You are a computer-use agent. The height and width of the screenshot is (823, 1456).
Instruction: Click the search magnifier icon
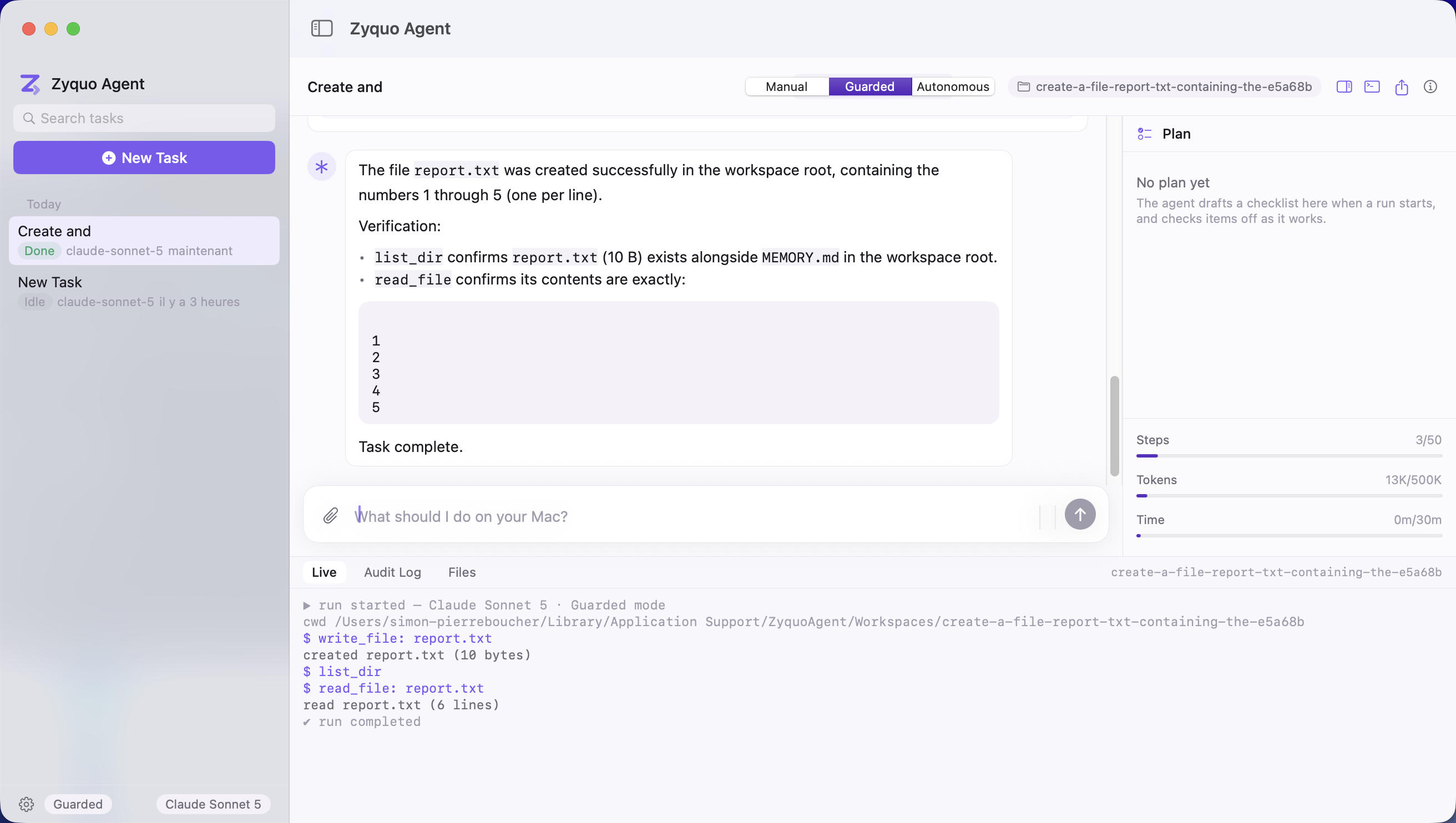29,118
